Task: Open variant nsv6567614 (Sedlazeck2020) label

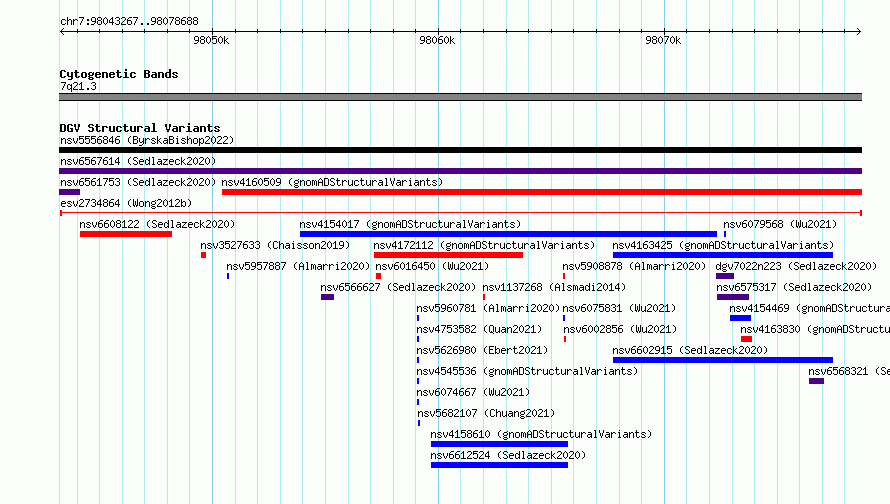Action: (x=138, y=161)
